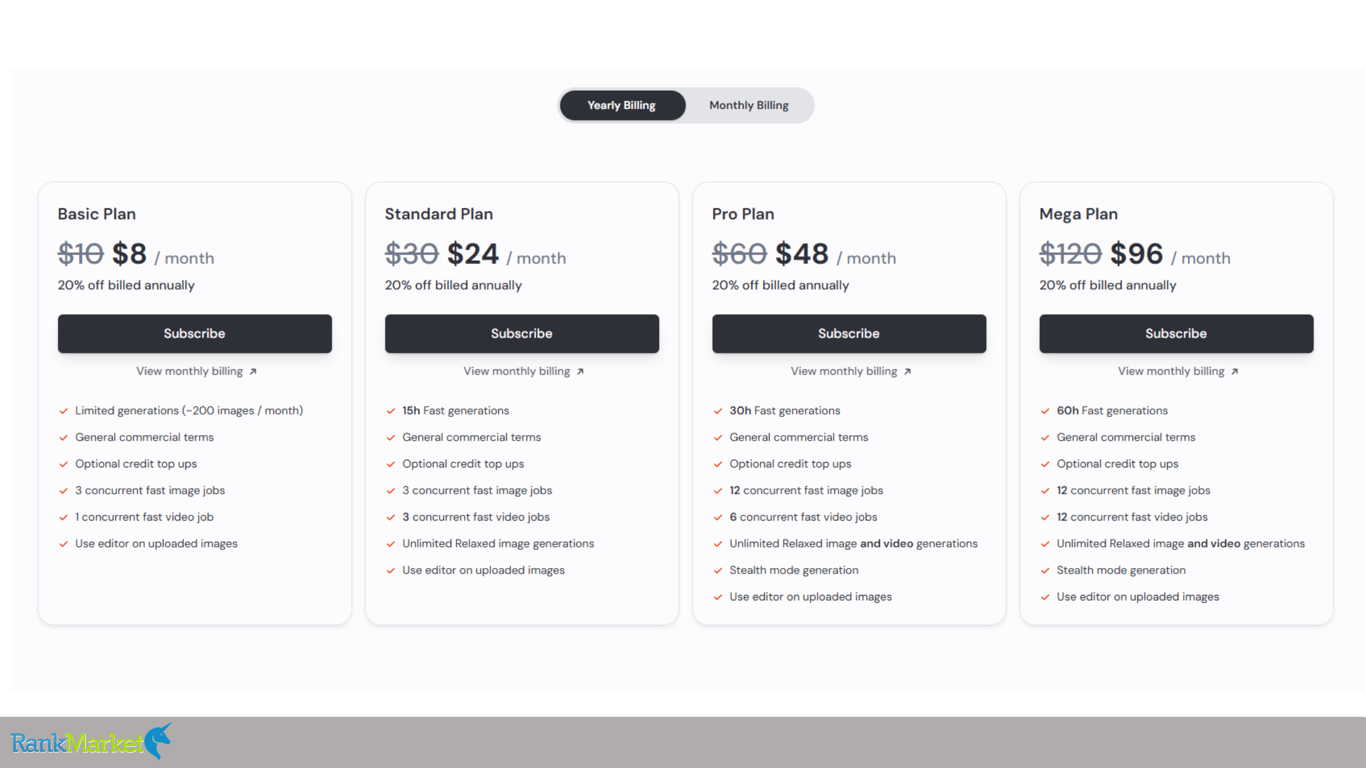Click checkmark beside 15h Fast generations
The width and height of the screenshot is (1366, 768).
[391, 411]
